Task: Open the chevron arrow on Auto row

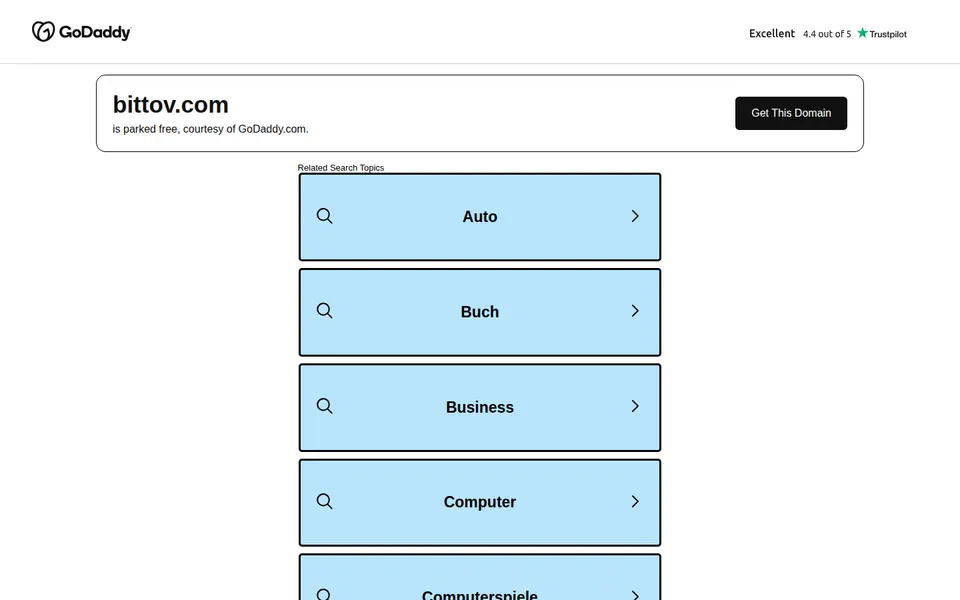Action: 635,216
